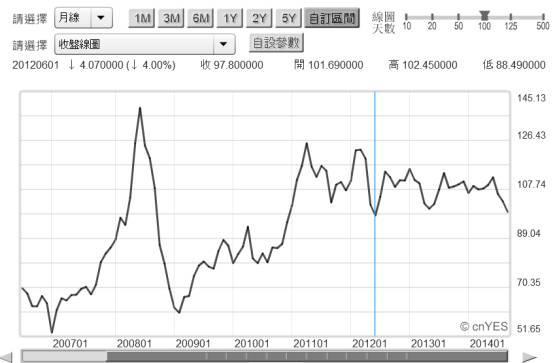Click the 自訂區間 custom range button
Screen dimensions: 553x363
coord(332,18)
